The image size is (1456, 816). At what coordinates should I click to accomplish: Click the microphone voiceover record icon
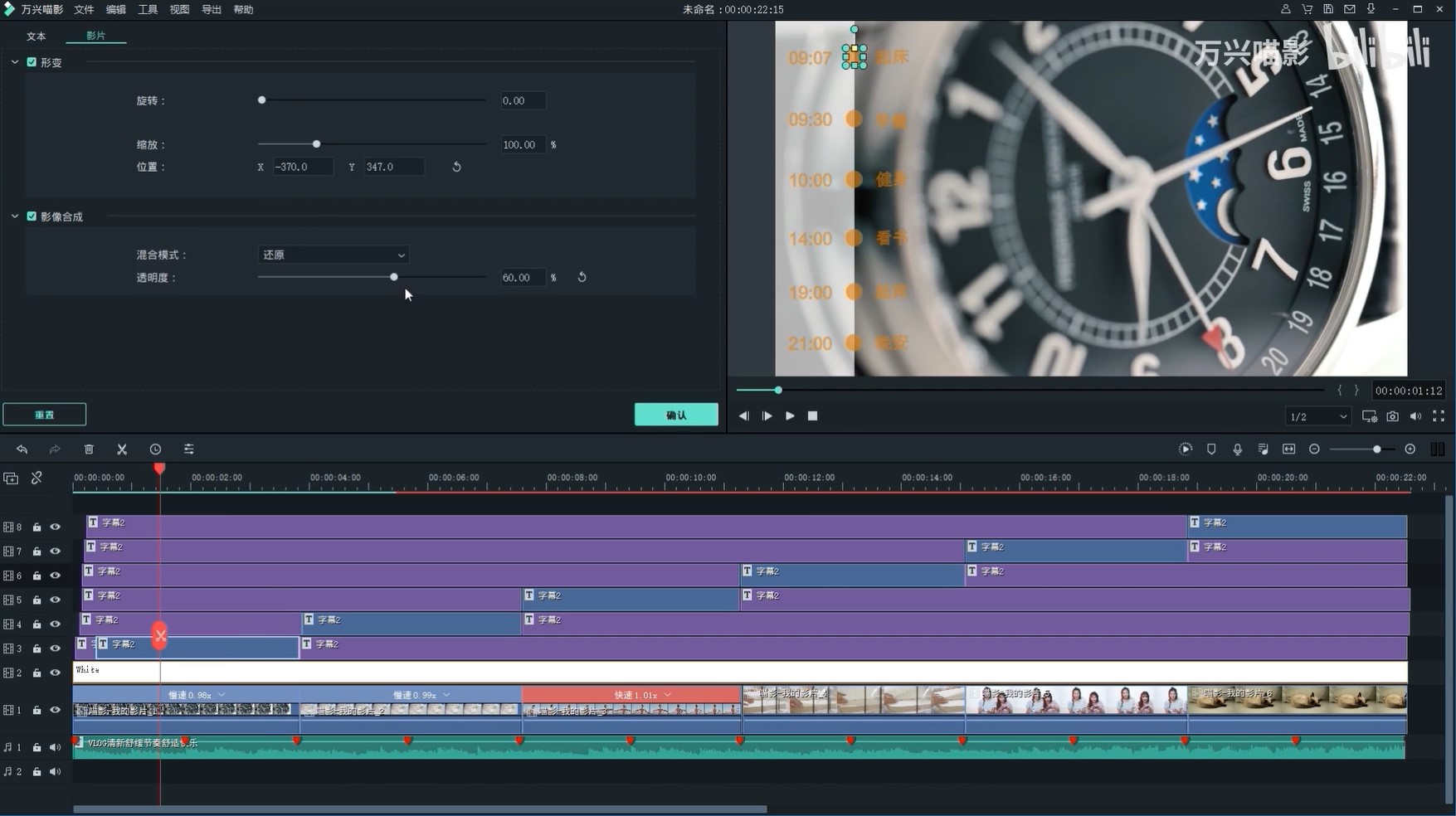(1237, 449)
